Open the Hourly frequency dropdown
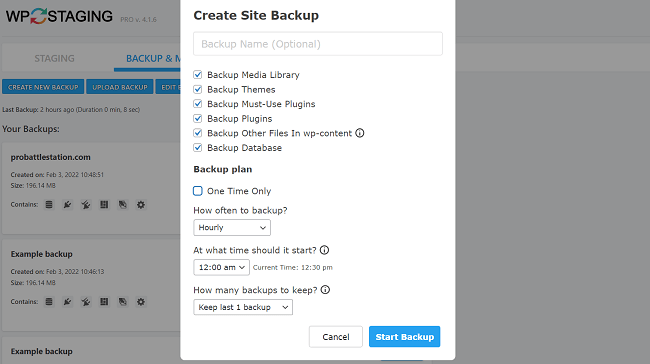Screen dimensions: 650x364 tap(232, 228)
